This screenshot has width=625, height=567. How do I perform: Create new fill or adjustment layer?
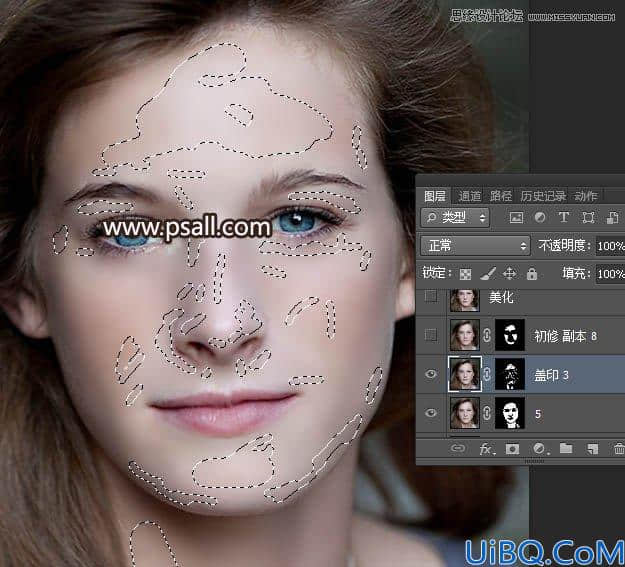[x=540, y=449]
